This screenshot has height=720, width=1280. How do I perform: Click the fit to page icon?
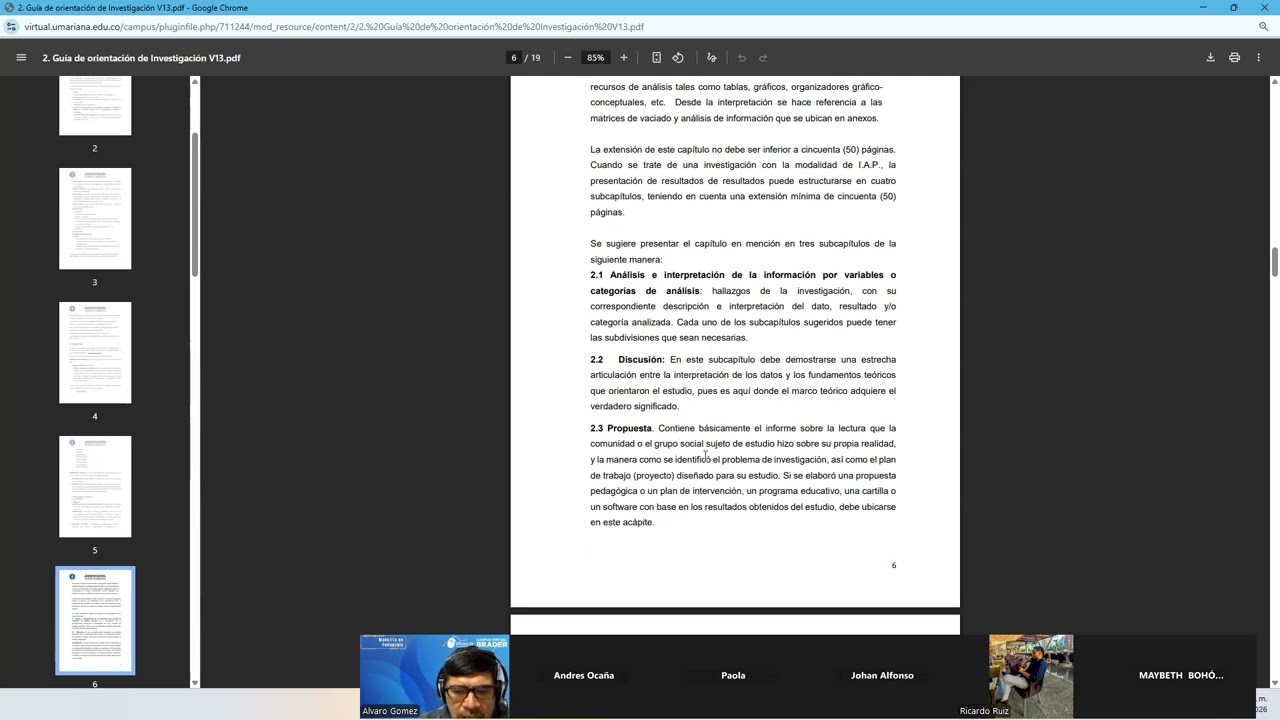point(656,58)
